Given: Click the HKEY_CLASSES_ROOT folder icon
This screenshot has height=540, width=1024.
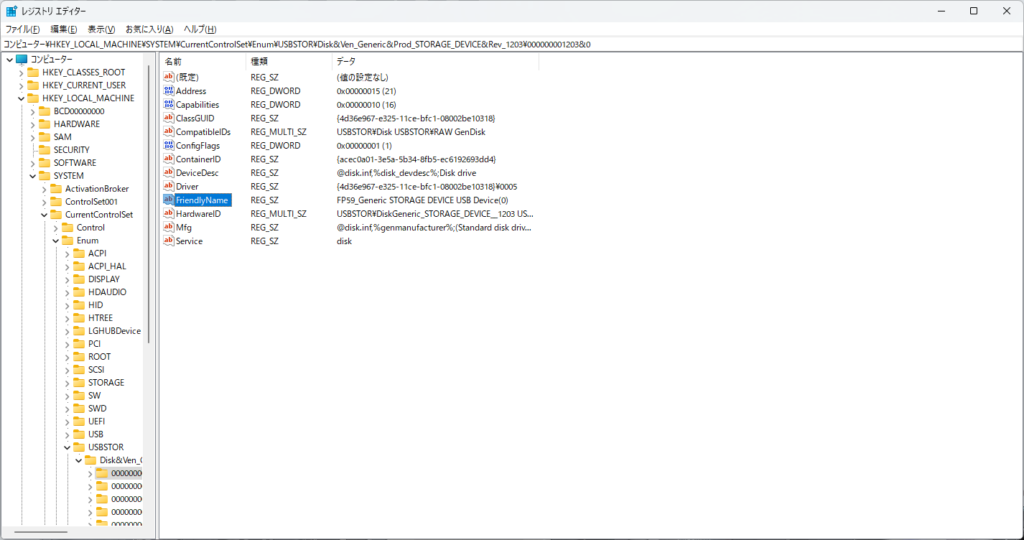Looking at the screenshot, I should (33, 72).
